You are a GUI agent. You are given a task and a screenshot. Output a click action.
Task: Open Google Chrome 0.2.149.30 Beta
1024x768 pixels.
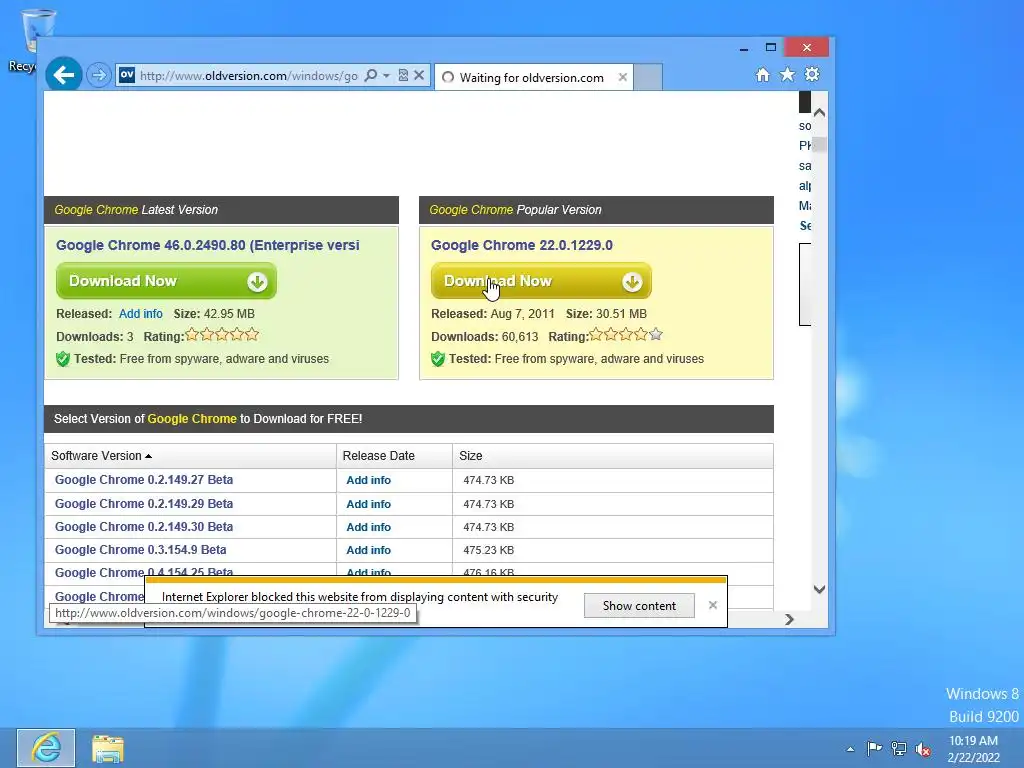coord(144,526)
